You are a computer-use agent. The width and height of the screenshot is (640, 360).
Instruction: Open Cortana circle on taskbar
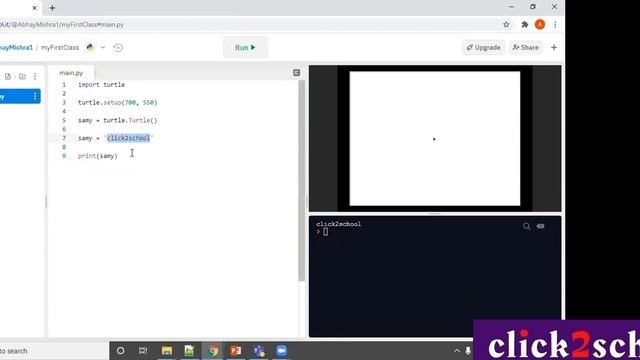pyautogui.click(x=120, y=351)
